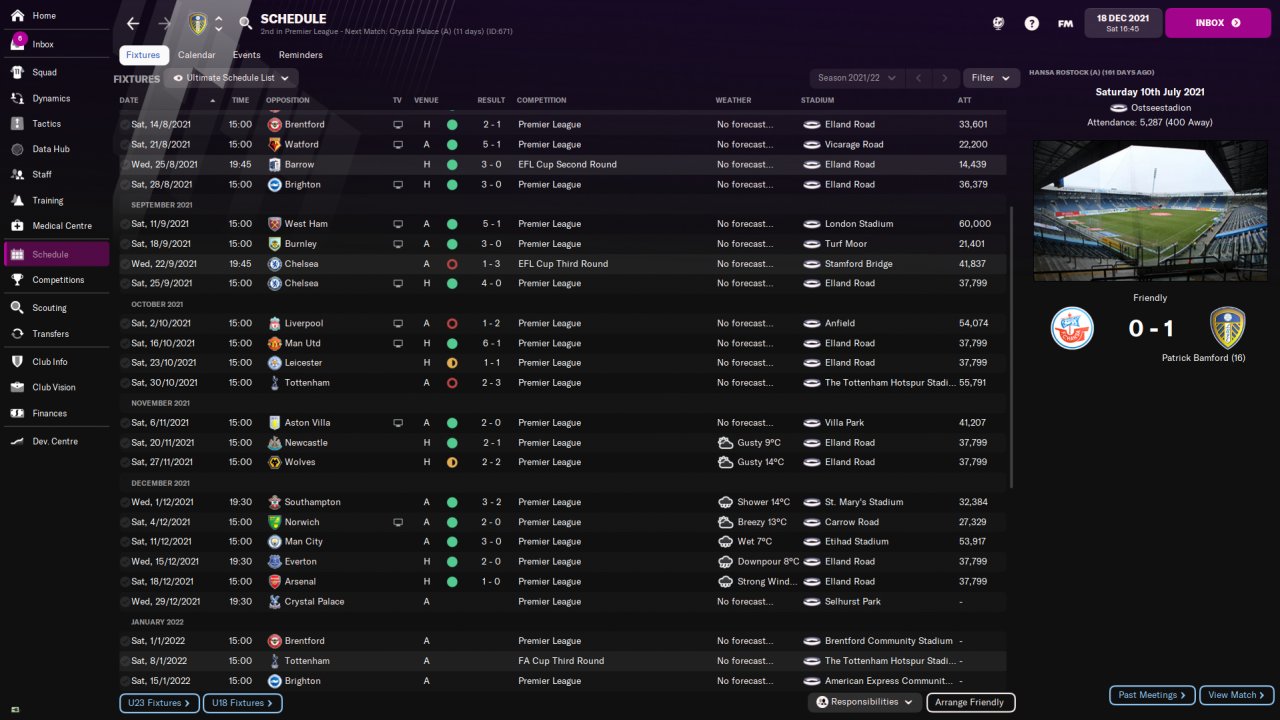Click the Arsenal club badge in the fixtures list

275,582
